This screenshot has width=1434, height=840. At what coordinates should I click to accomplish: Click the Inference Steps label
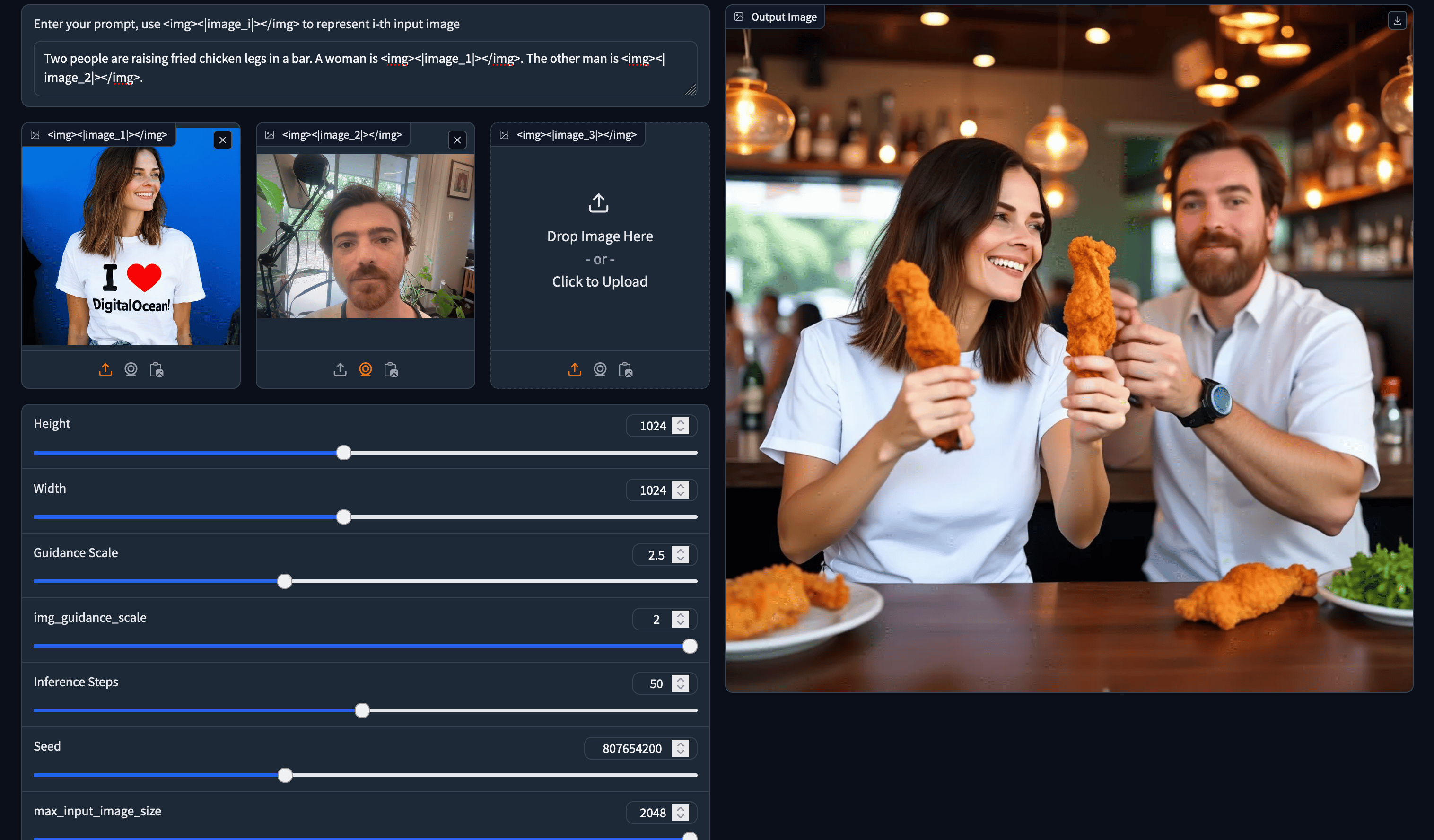(x=76, y=682)
